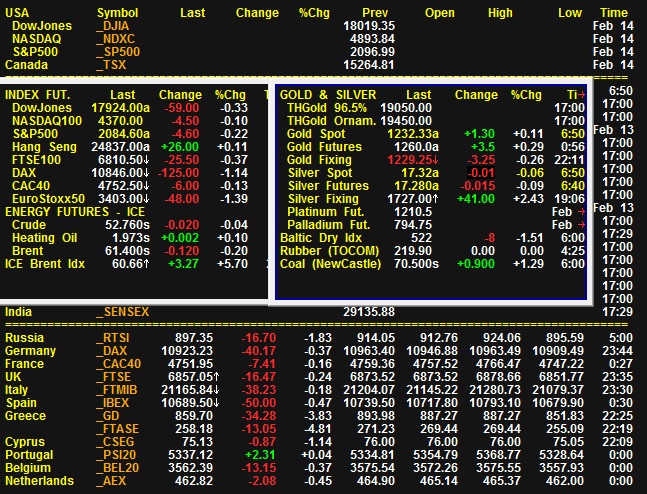Click Russia last value 897.35
The height and width of the screenshot is (494, 647).
pyautogui.click(x=194, y=338)
